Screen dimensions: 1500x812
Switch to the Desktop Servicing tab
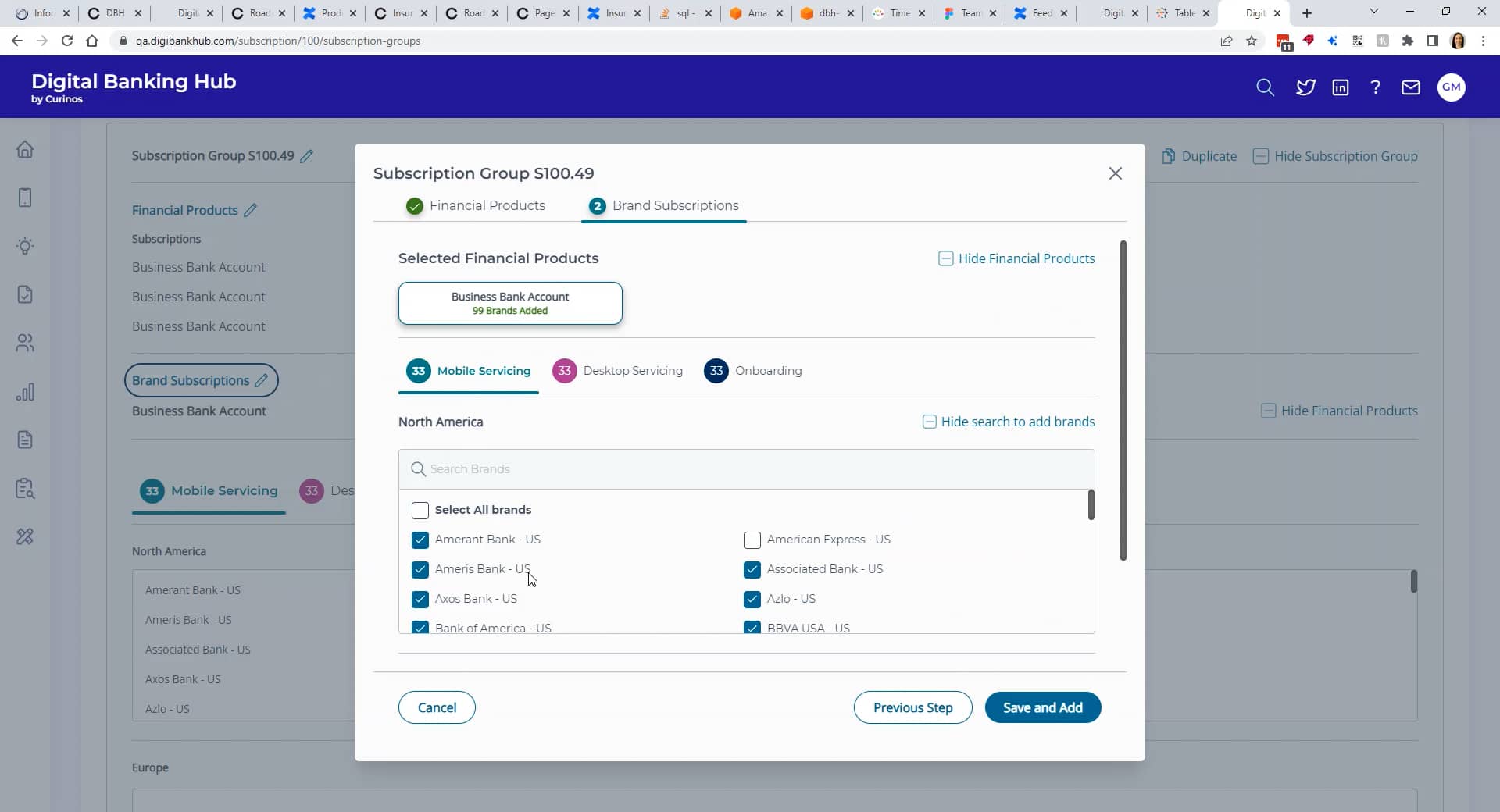point(633,371)
